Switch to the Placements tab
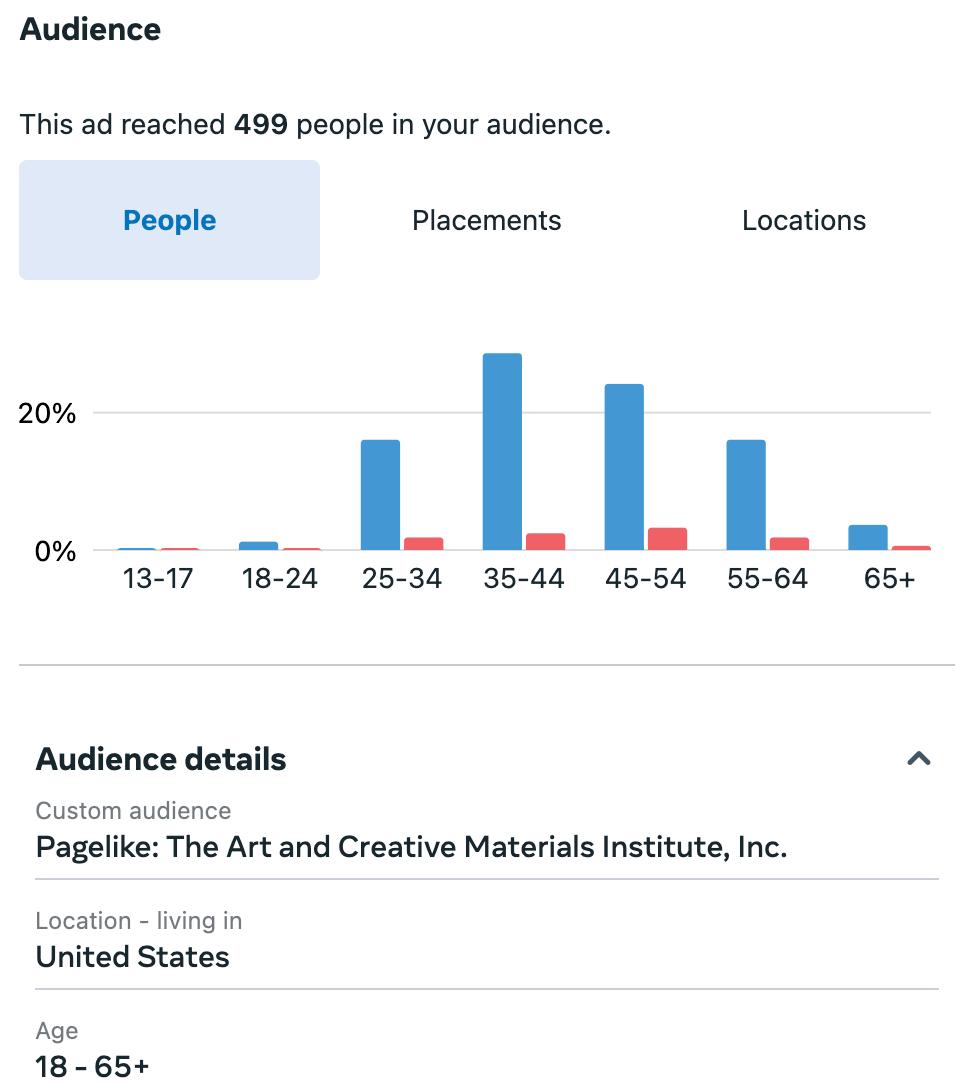980x1084 pixels. 486,220
